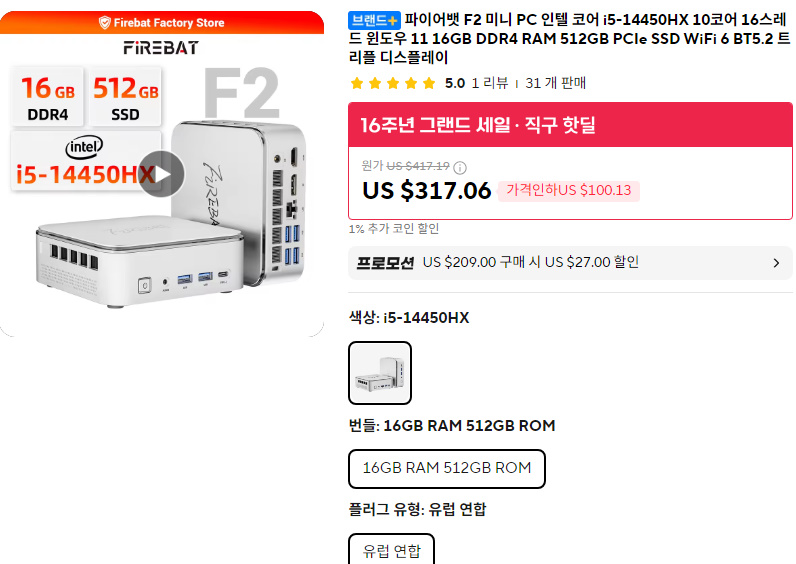
Task: Click the info icon beside original price
Action: pyautogui.click(x=460, y=167)
